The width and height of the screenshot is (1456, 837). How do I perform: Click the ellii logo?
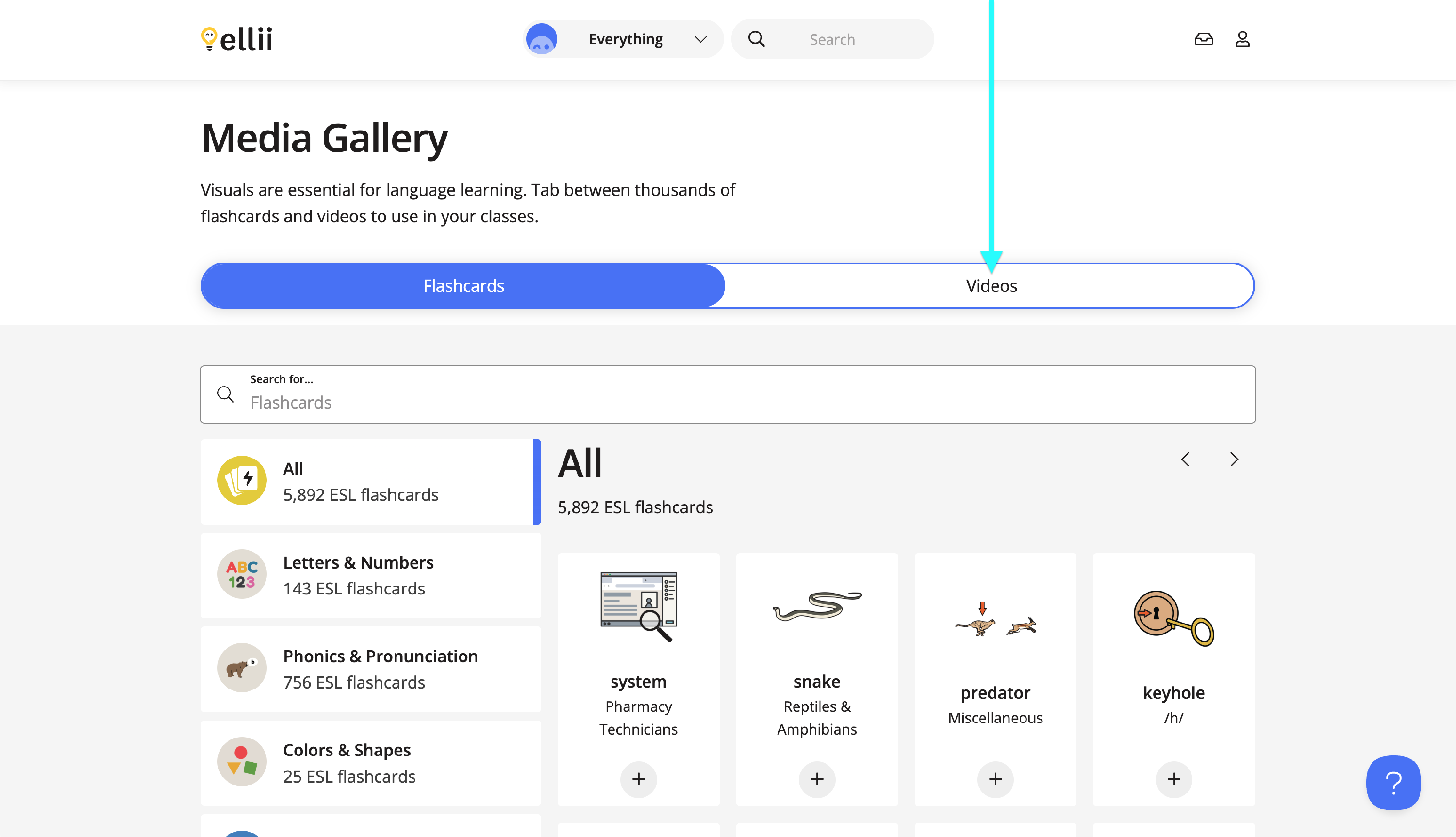tap(237, 39)
